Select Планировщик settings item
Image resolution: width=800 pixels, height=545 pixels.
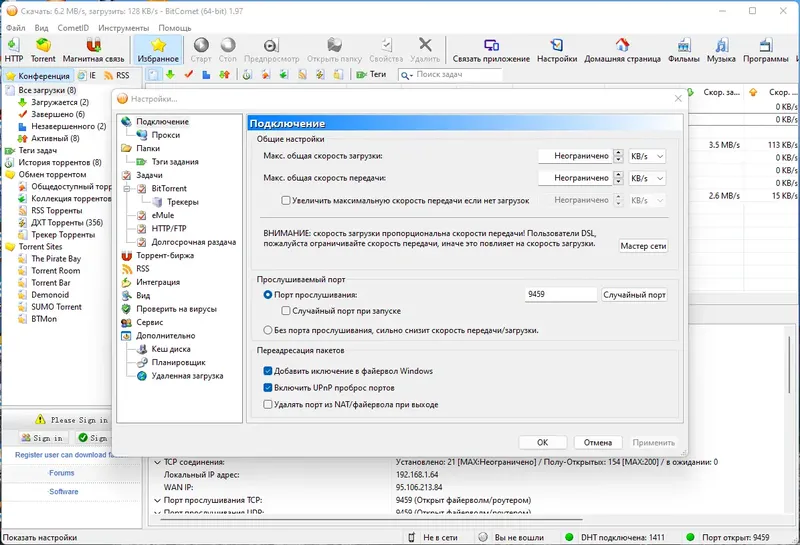(x=171, y=362)
